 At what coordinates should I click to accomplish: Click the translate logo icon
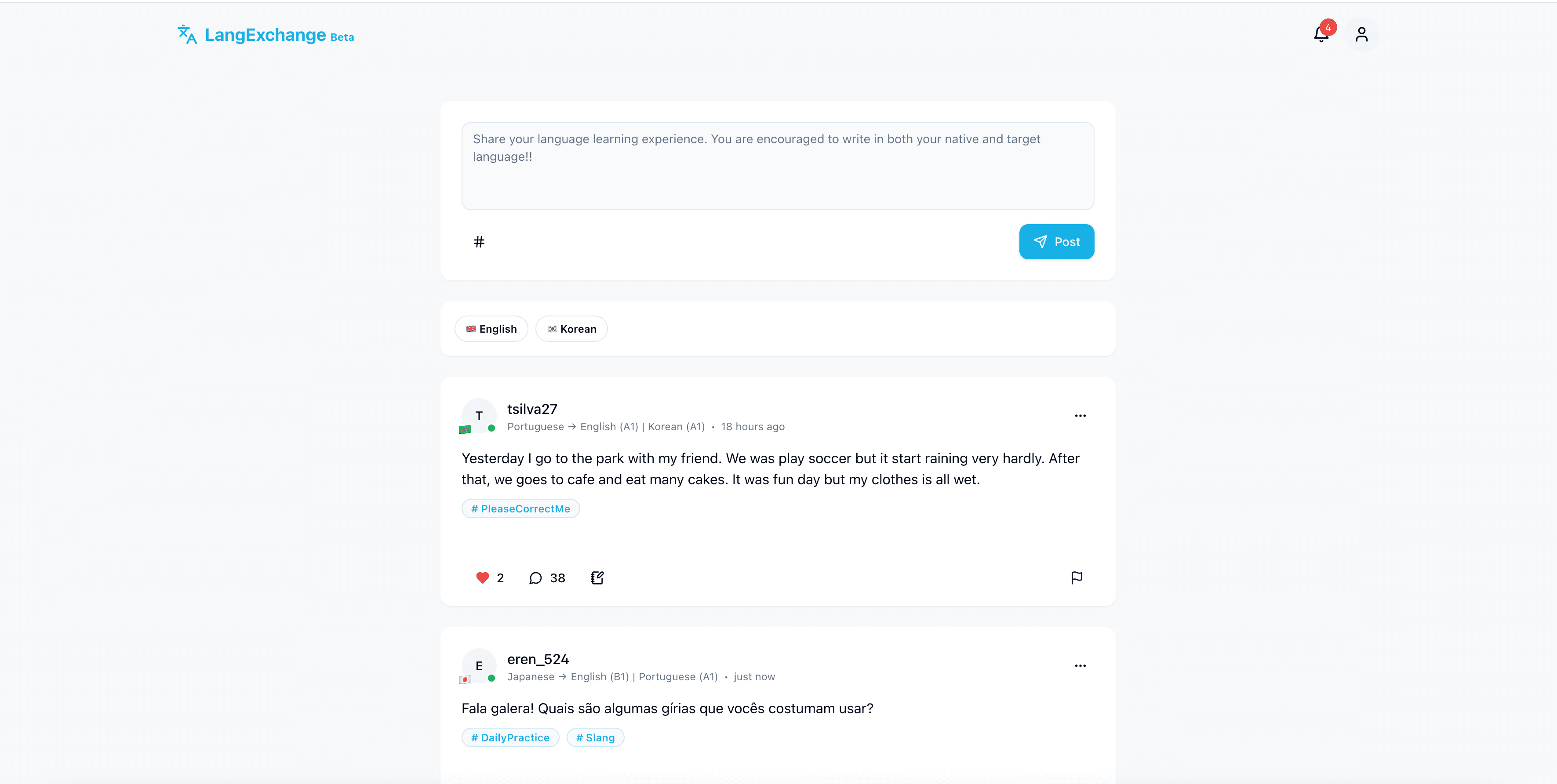pos(187,34)
